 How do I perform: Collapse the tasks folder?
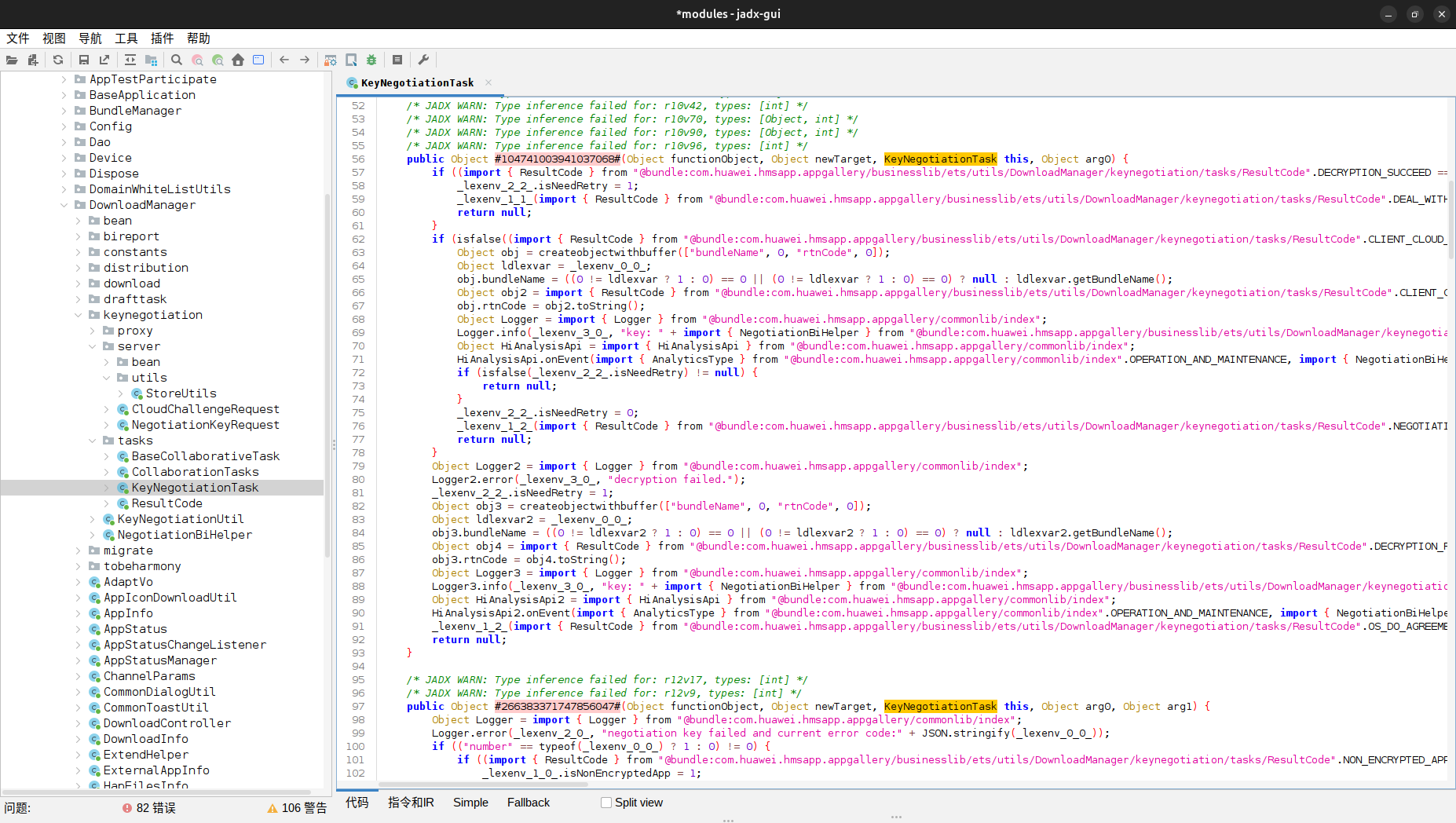coord(93,441)
